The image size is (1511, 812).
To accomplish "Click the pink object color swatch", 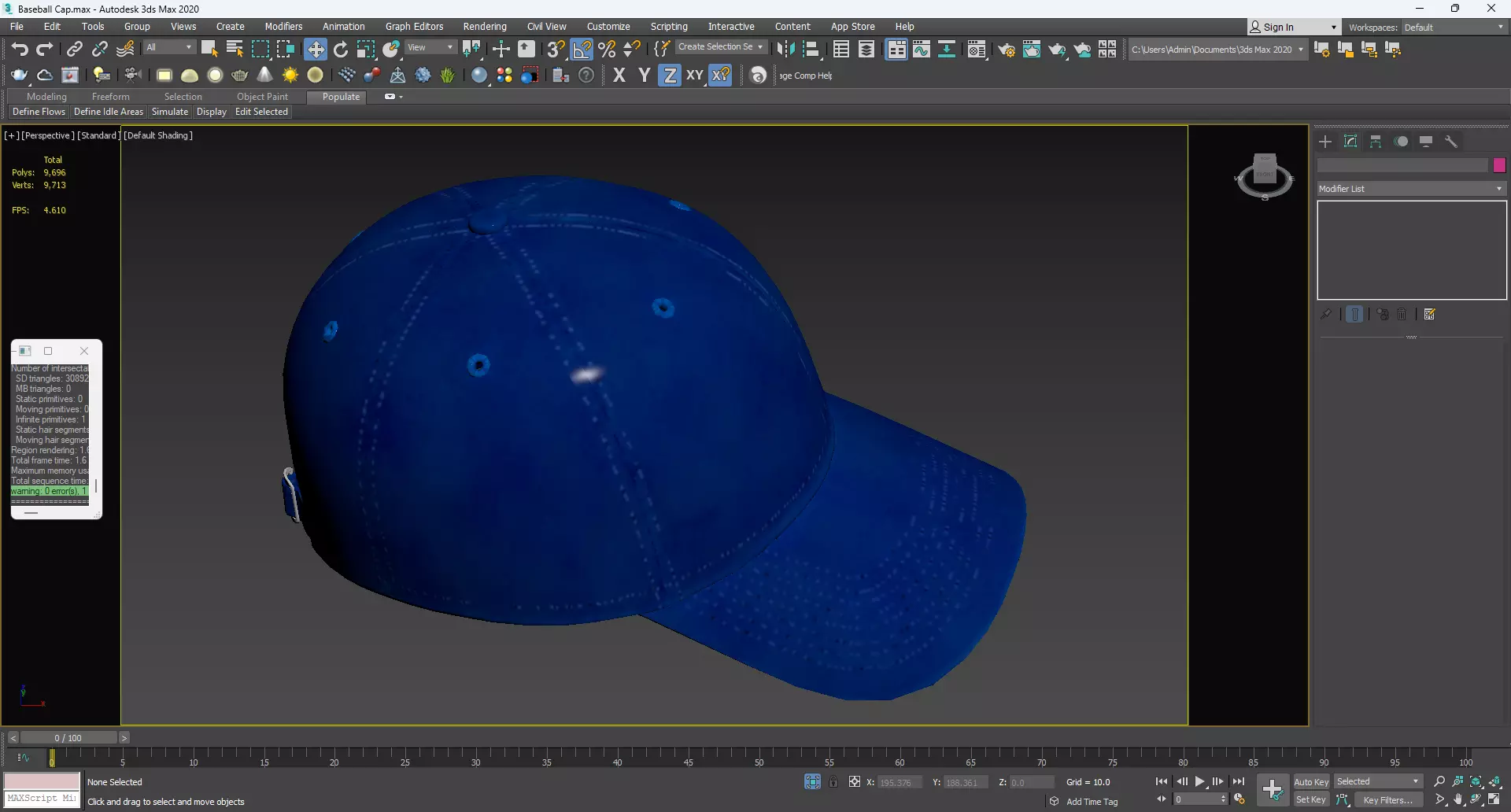I will pos(1499,165).
